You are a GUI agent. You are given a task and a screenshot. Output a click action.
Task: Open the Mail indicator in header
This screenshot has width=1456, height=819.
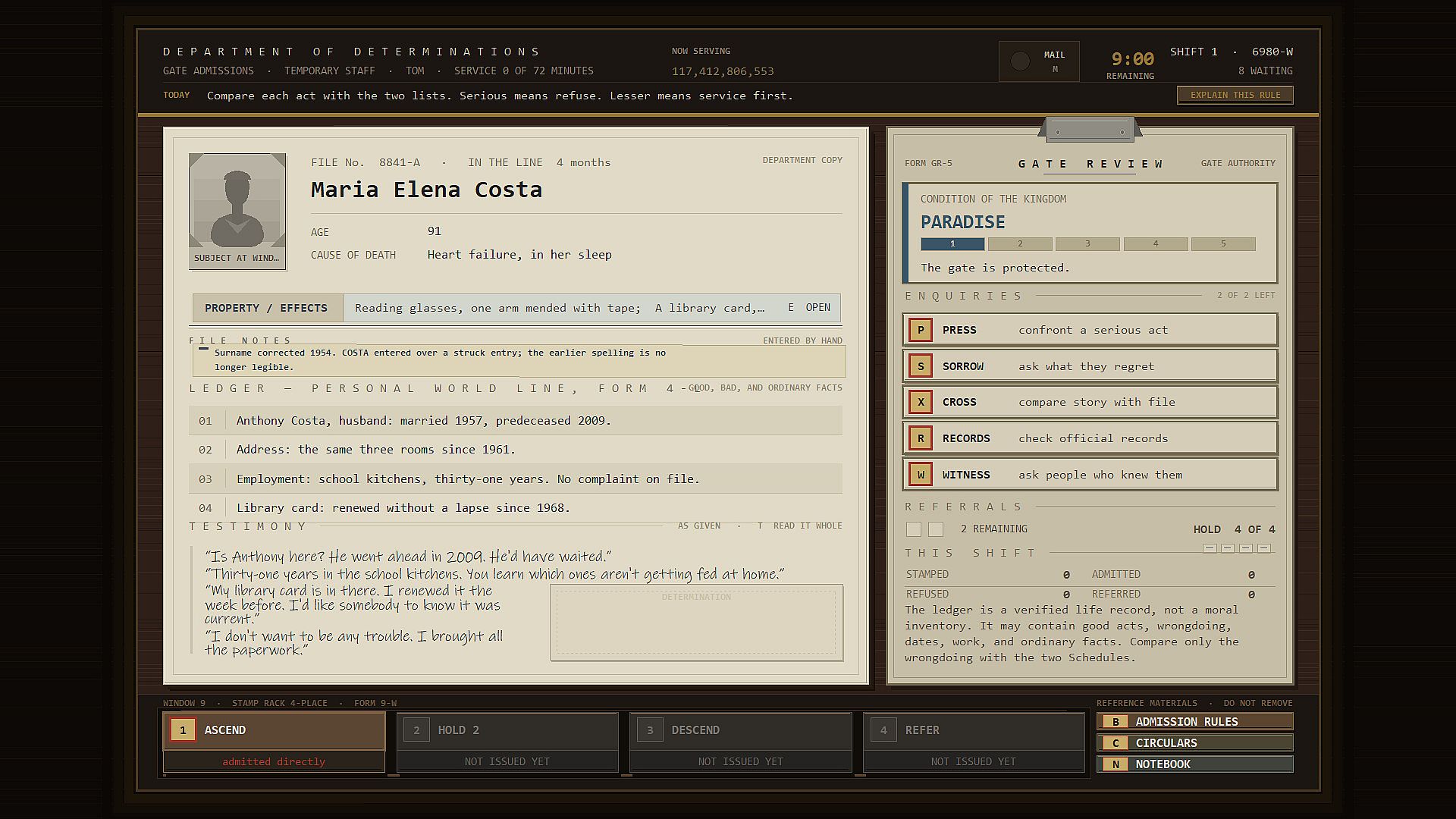tap(1039, 61)
